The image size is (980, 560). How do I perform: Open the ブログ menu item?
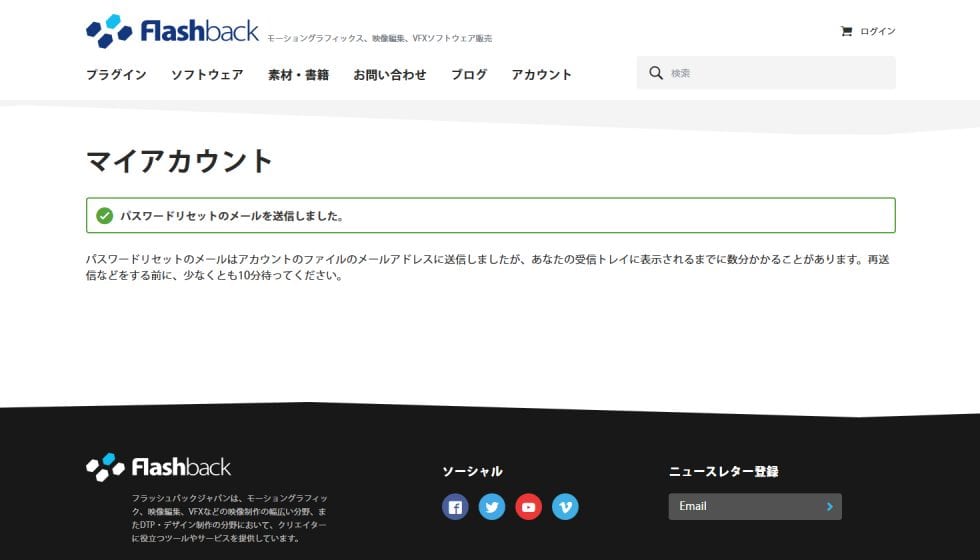tap(469, 74)
